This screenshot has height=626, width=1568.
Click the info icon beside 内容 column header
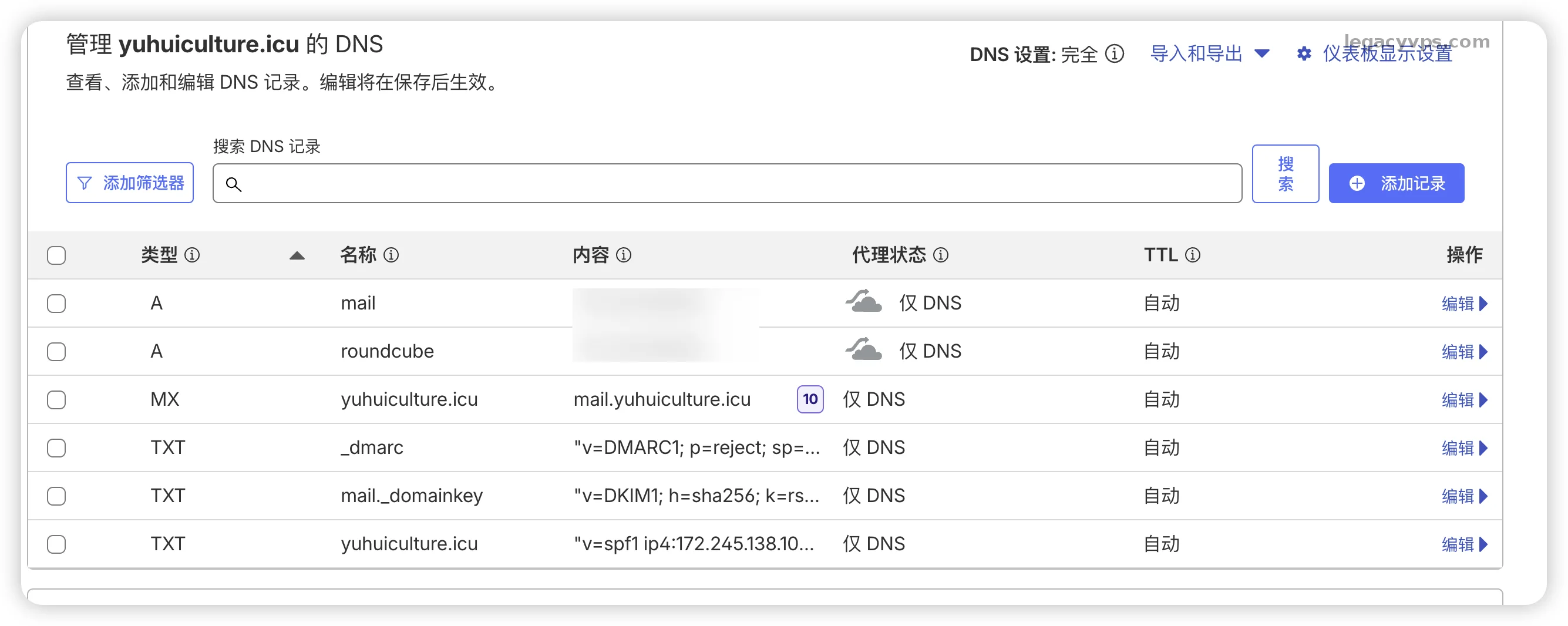(623, 255)
